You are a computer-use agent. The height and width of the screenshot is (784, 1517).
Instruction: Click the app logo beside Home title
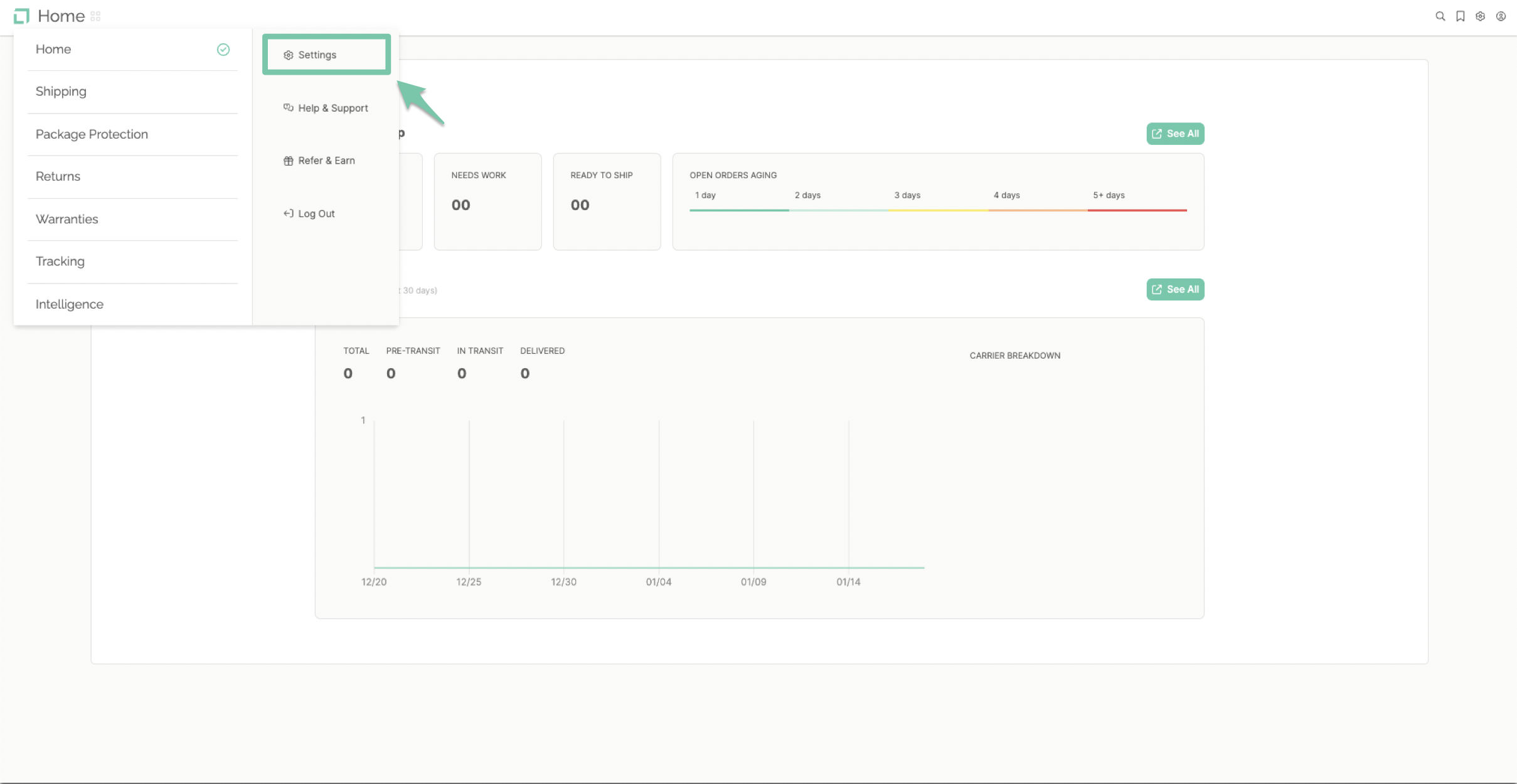coord(21,16)
